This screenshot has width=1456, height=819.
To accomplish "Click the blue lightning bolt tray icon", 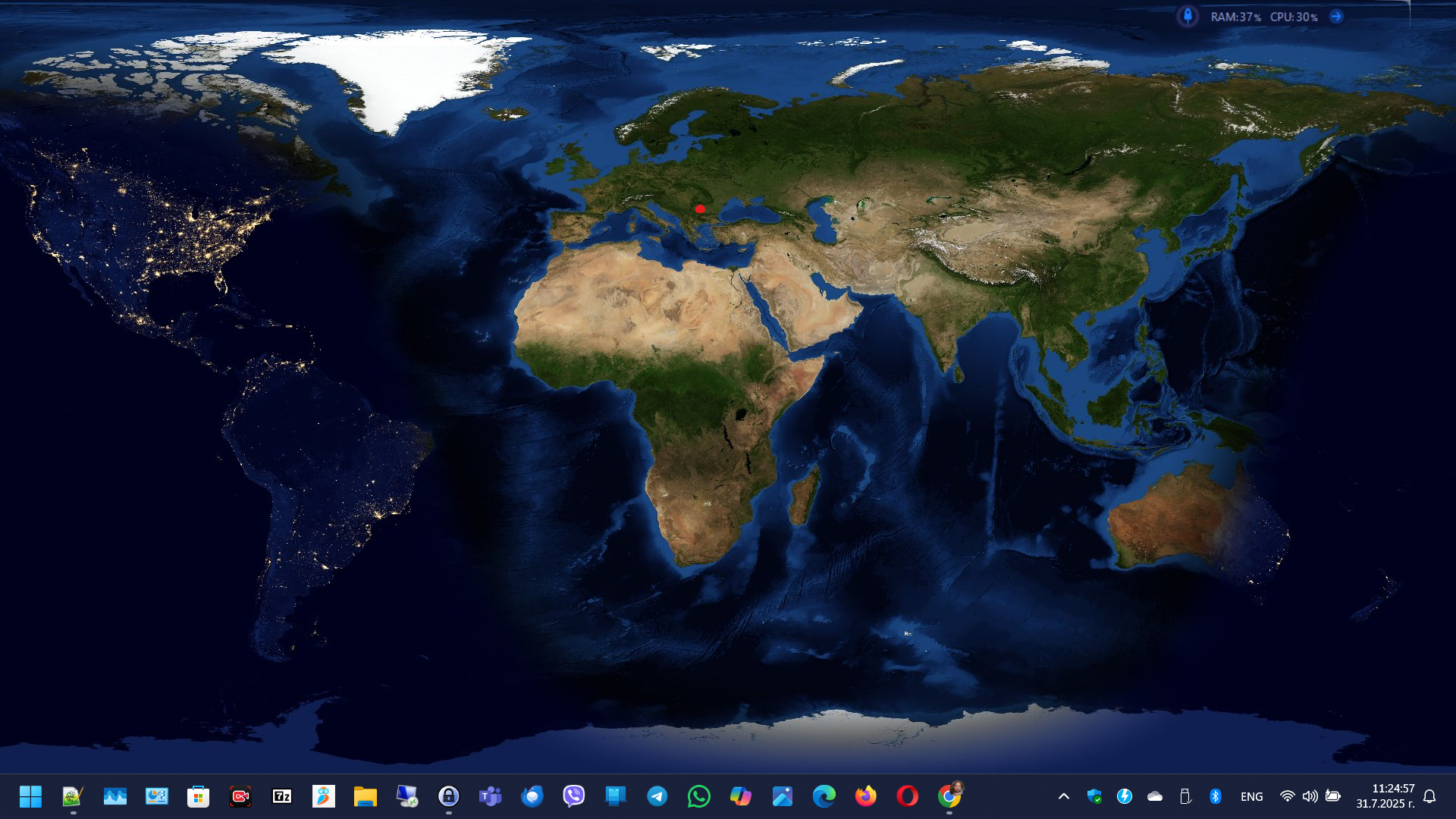I will 1125,796.
